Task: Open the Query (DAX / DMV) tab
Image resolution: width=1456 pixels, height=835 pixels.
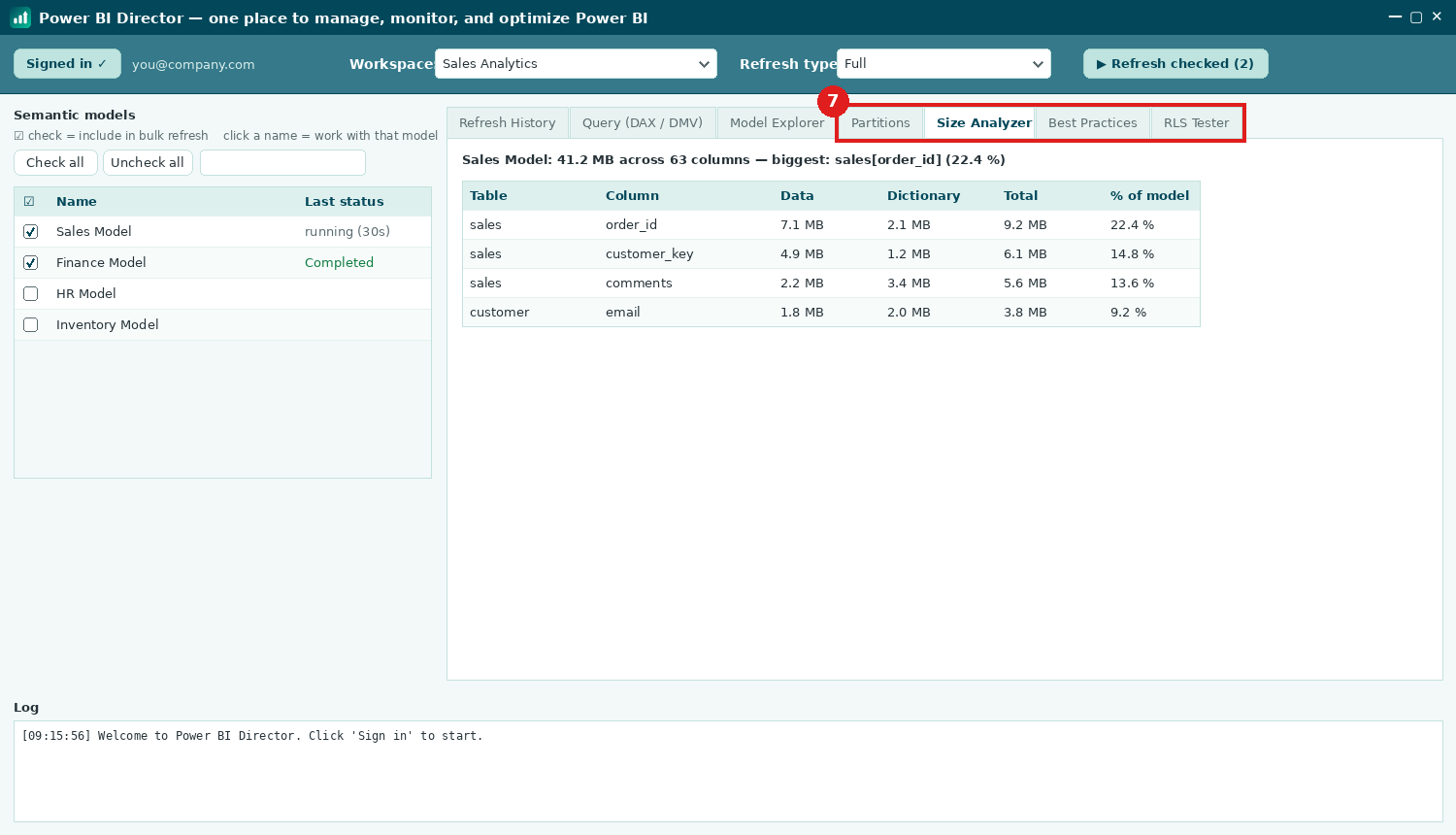Action: pos(643,123)
